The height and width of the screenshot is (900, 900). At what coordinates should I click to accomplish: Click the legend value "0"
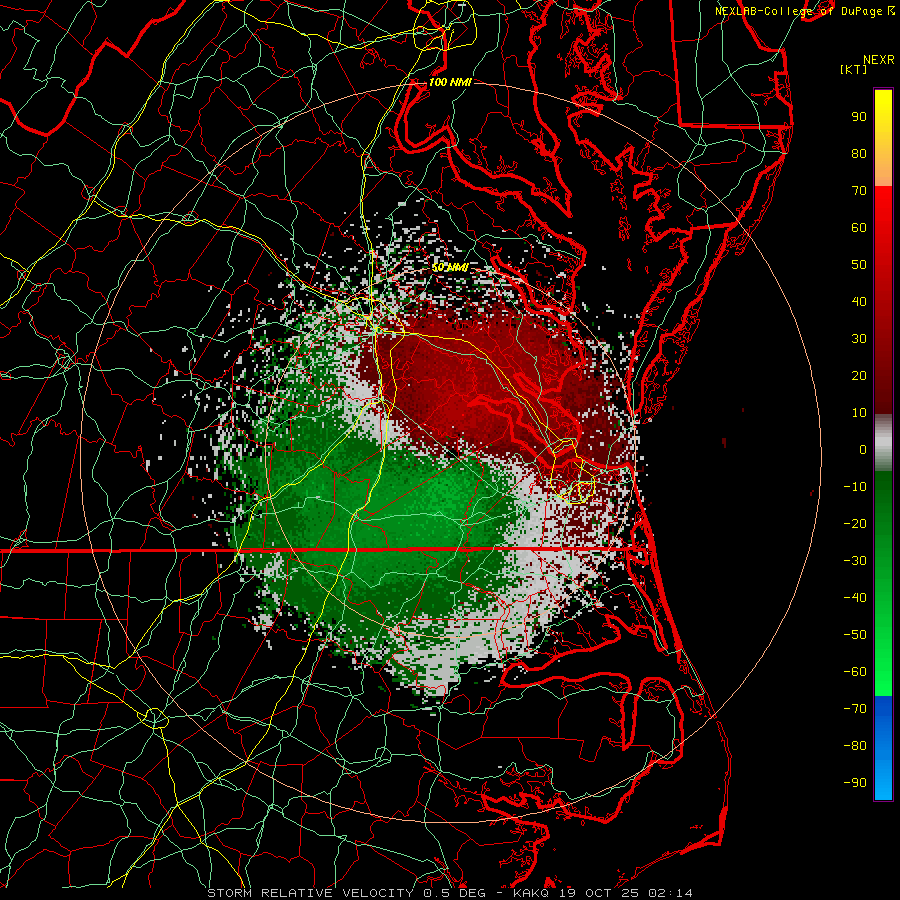coord(863,449)
